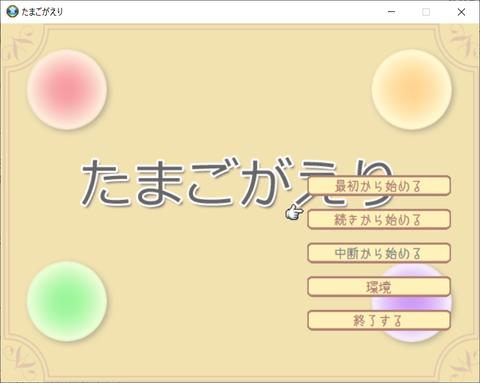Resume from suspend with 中断から始める
Image resolution: width=480 pixels, height=383 pixels.
(379, 253)
